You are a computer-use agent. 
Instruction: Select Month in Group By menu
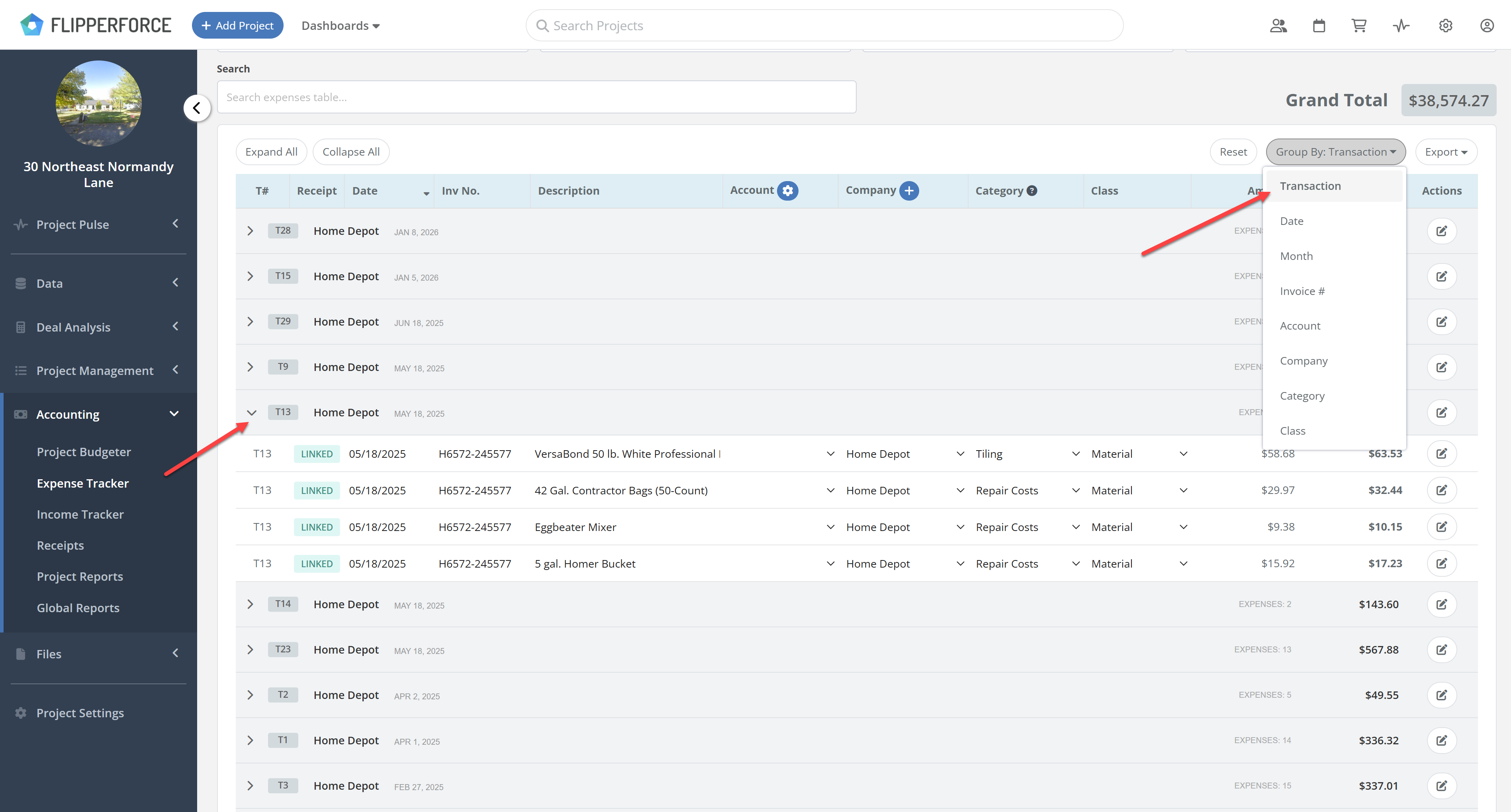pyautogui.click(x=1296, y=256)
